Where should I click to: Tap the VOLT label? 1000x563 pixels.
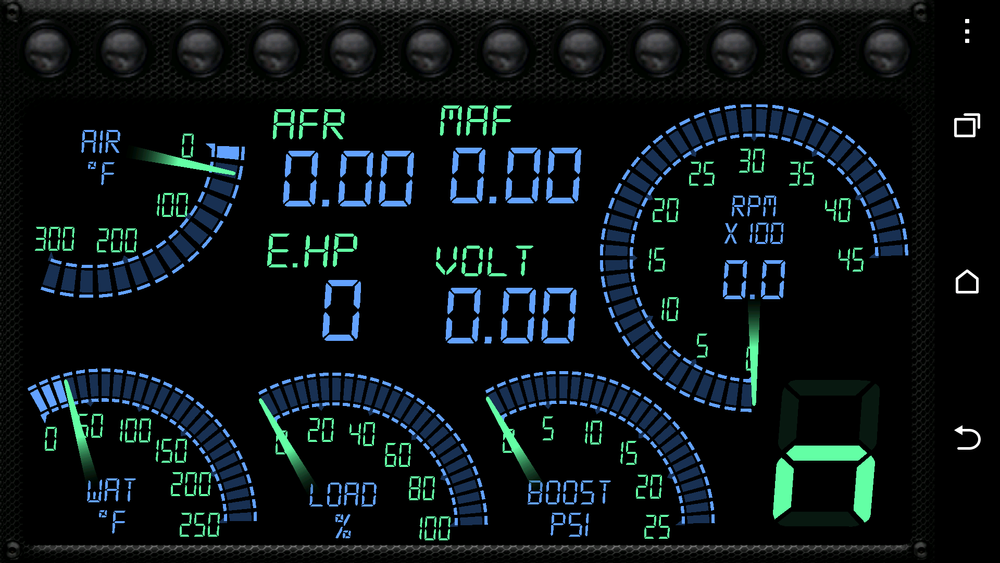484,261
